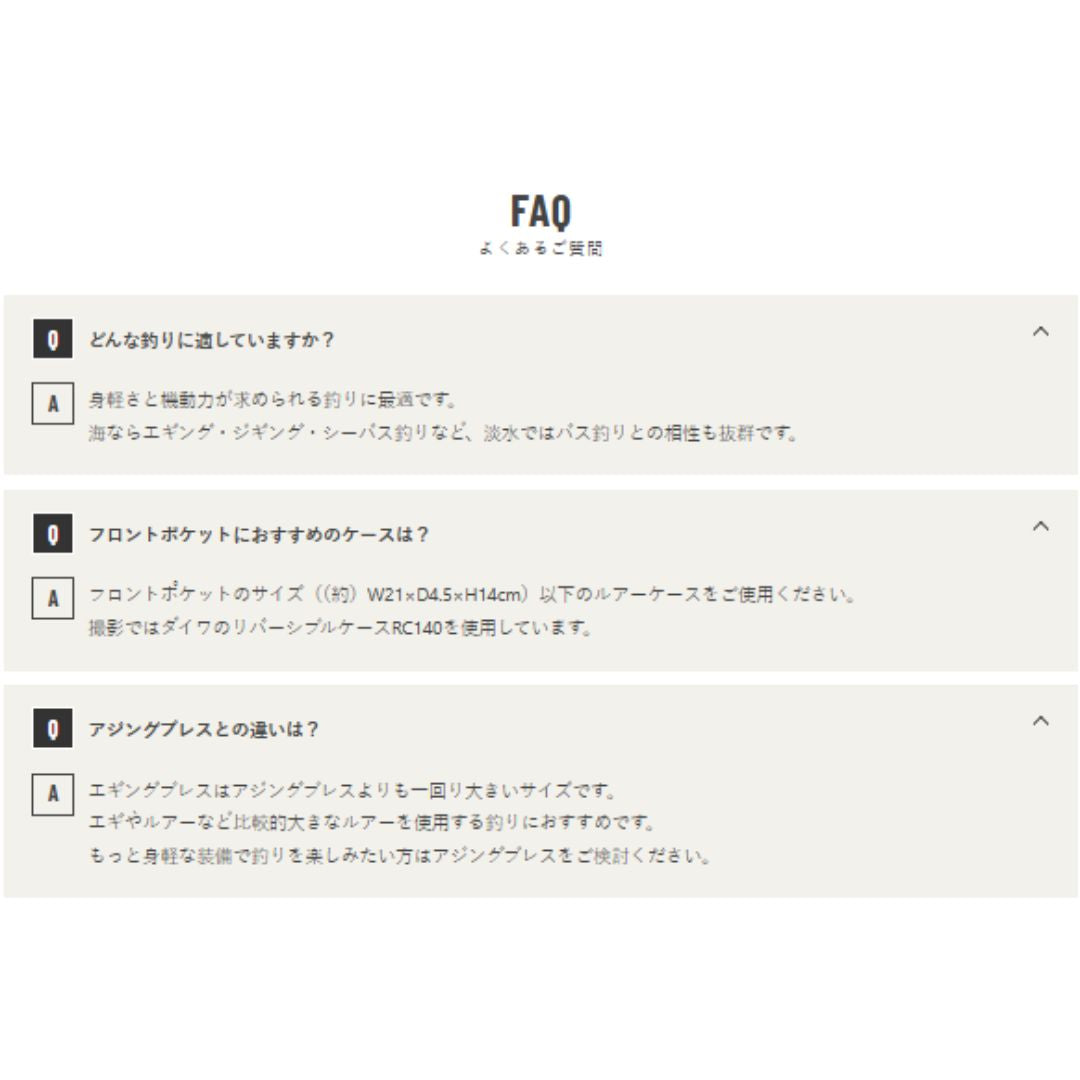Click the line エギングプレスはアジングプレスよりも一回り大きいサイズです
The image size is (1080, 1080).
pos(353,790)
